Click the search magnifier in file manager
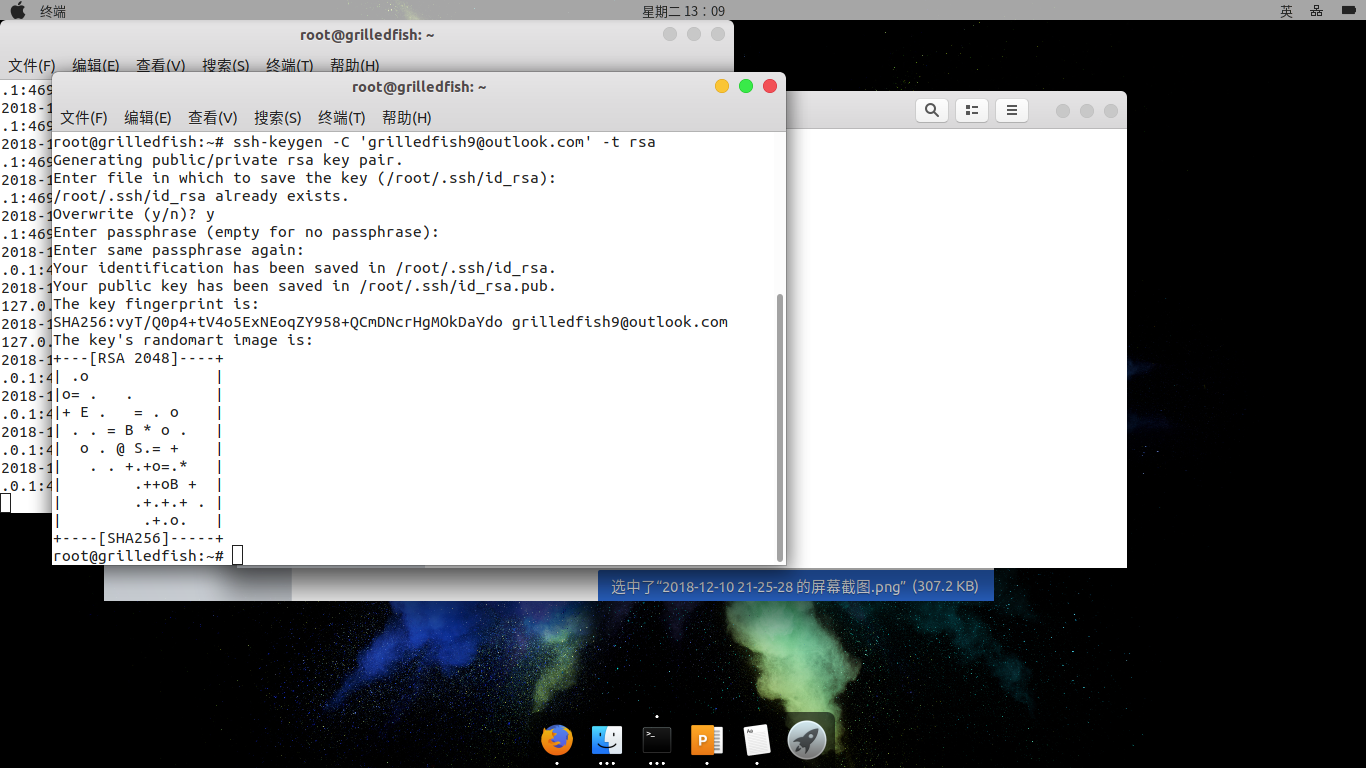1366x768 pixels. pos(932,110)
